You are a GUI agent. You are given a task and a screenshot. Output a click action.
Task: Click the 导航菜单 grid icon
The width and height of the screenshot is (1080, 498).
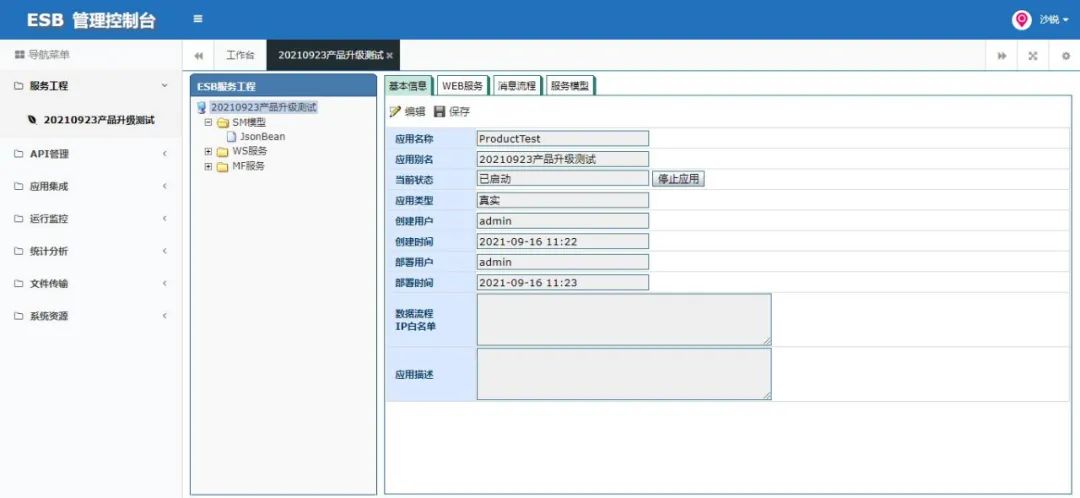click(x=19, y=54)
